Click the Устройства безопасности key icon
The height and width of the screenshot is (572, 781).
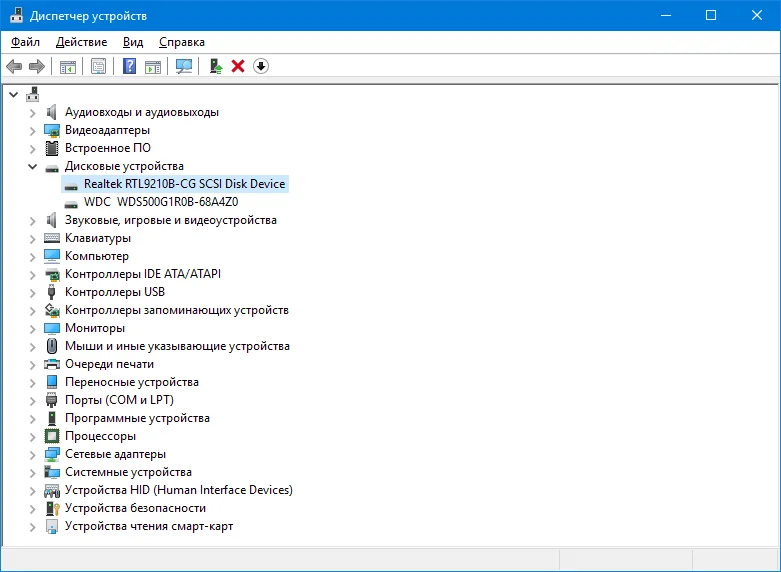tap(52, 508)
